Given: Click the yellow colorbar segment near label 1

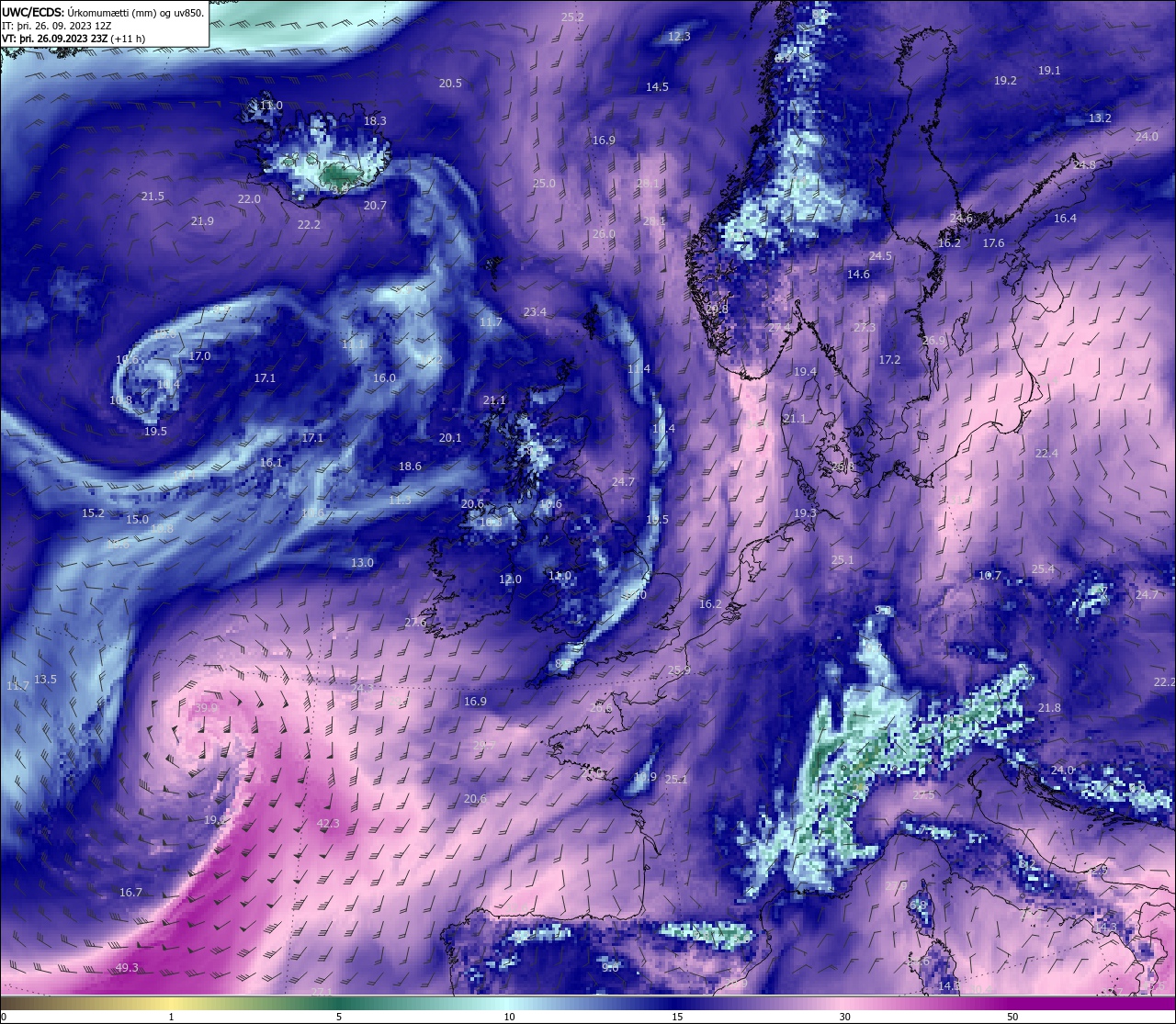Looking at the screenshot, I should click(x=172, y=1003).
